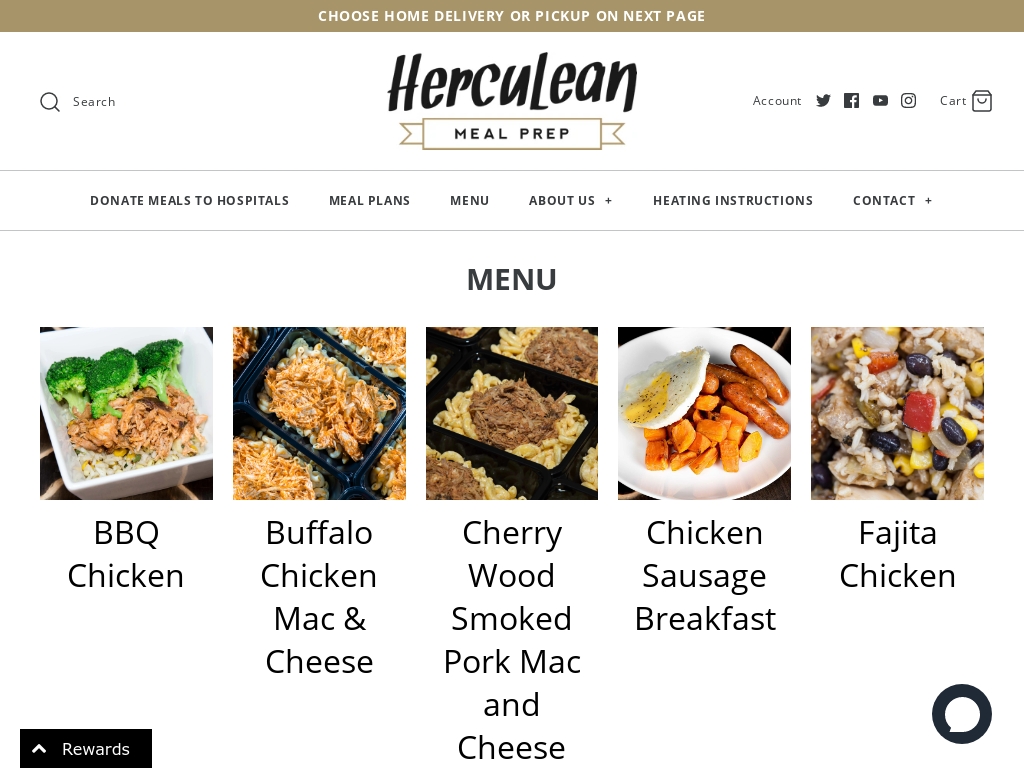Screen dimensions: 1024x768
Task: Open the shopping cart bag icon
Action: (982, 101)
